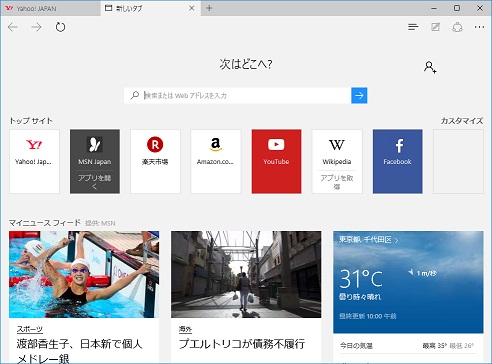The height and width of the screenshot is (364, 492).
Task: Open the shopping street news photo
Action: point(246,274)
